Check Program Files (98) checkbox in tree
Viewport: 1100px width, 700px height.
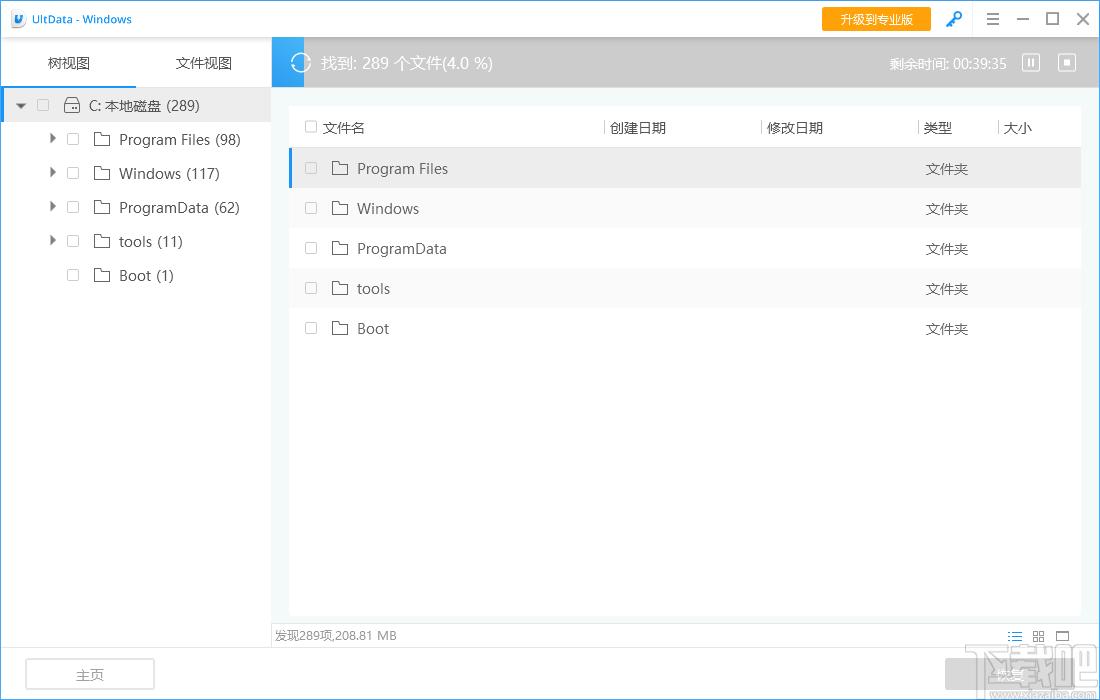click(x=73, y=139)
